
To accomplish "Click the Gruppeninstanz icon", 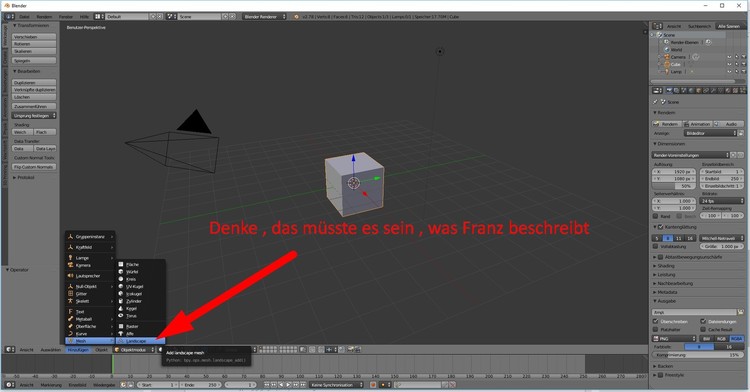I will point(70,237).
